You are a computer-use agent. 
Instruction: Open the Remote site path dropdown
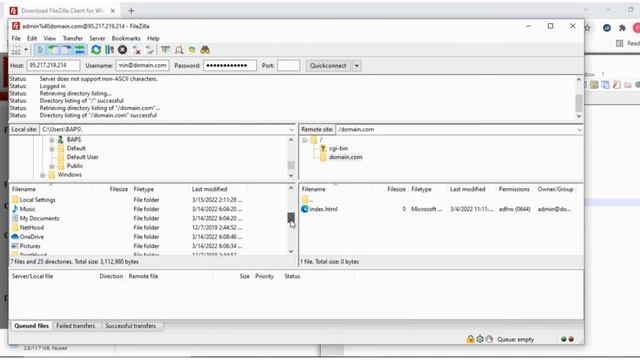point(579,129)
